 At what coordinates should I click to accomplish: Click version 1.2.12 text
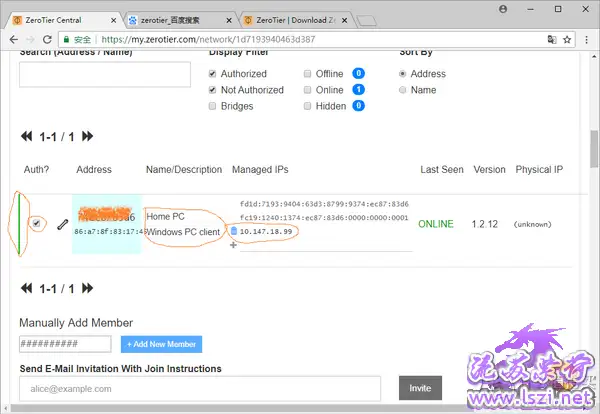484,224
